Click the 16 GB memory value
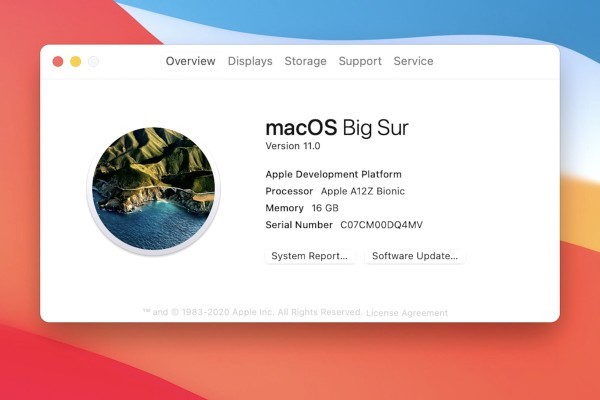The image size is (600, 400). tap(325, 208)
